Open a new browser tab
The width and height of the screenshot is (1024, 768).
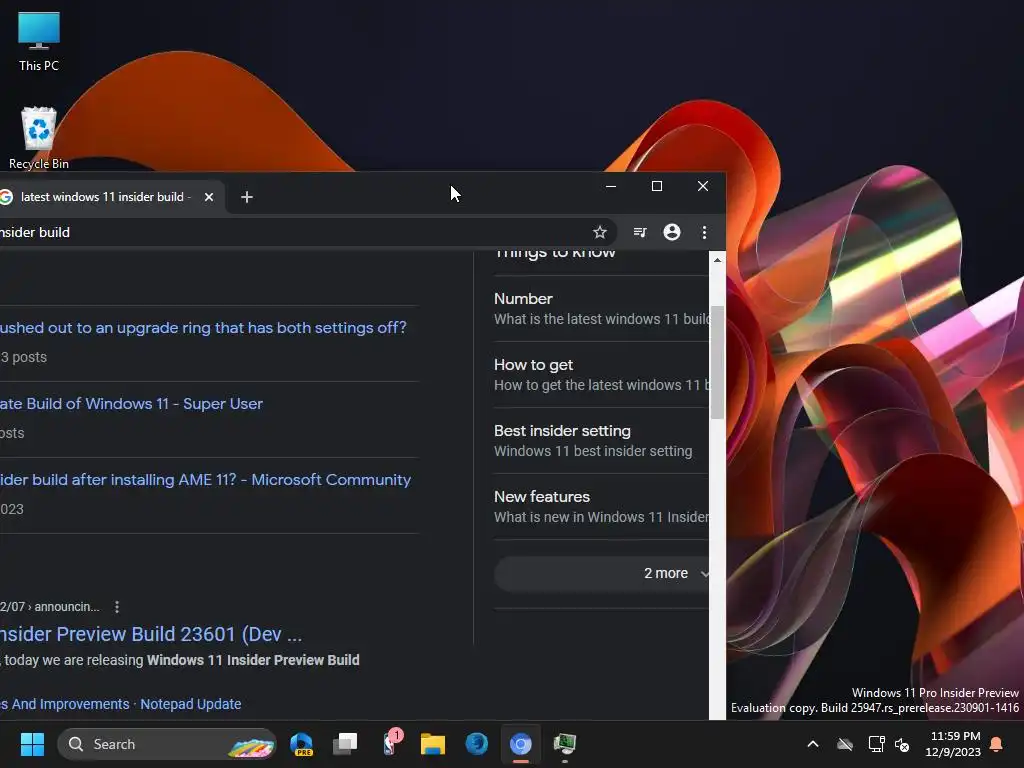pyautogui.click(x=247, y=197)
